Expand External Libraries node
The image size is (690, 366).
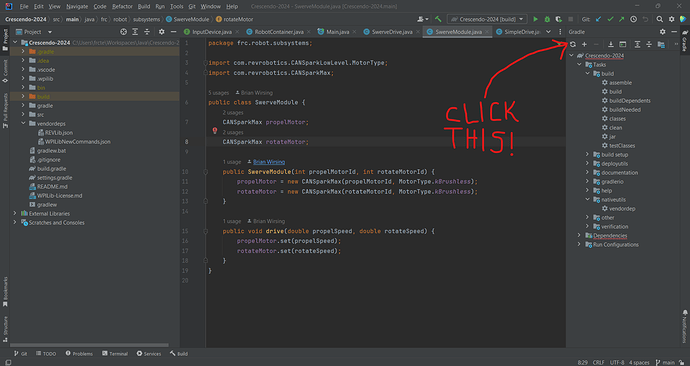tap(15, 213)
